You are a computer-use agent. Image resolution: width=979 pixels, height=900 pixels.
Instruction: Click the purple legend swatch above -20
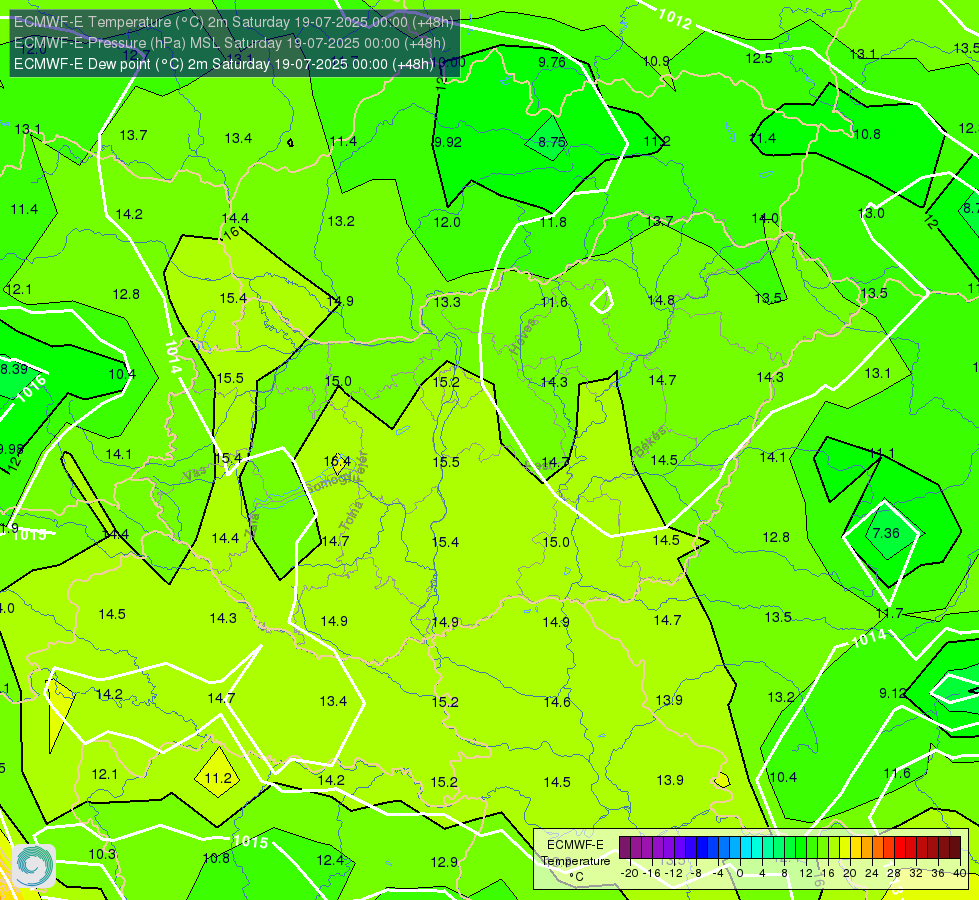point(624,848)
